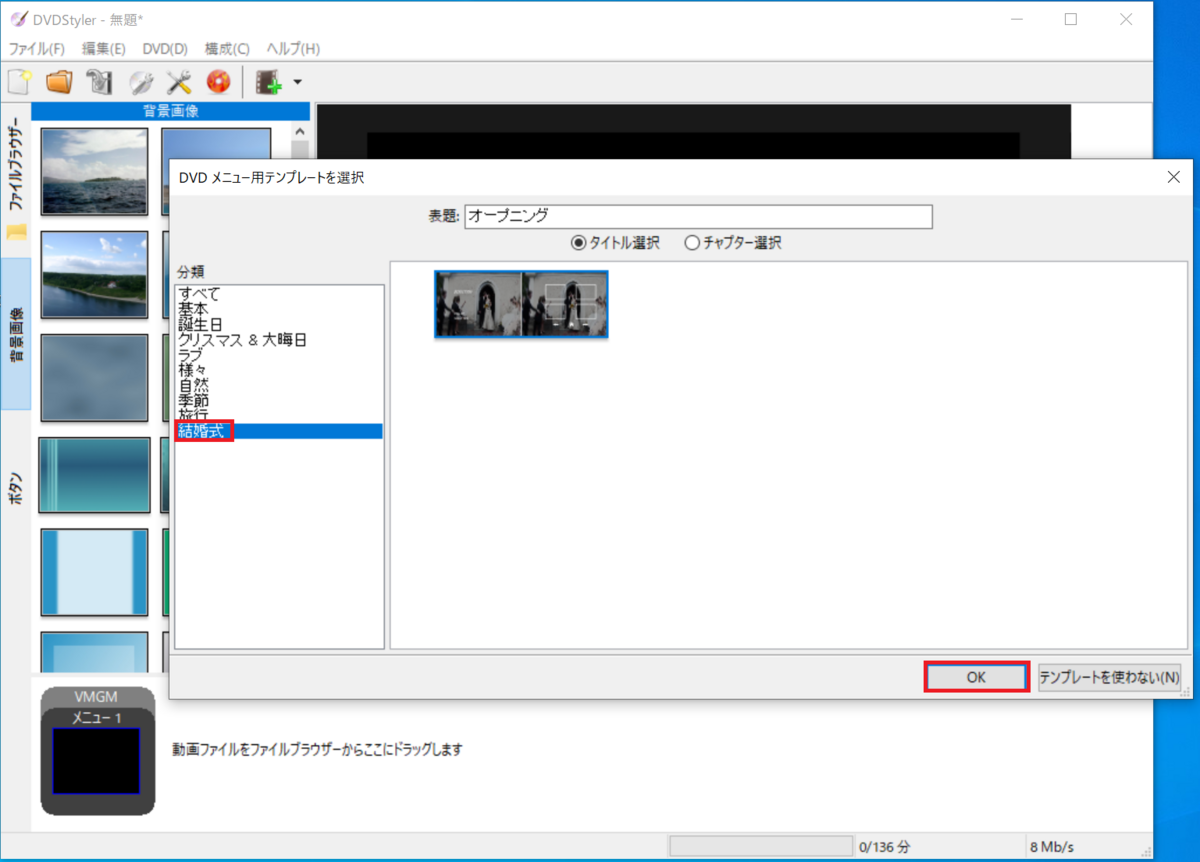Open the 編集(E) menu
Screen dimensions: 1200x862
[x=103, y=48]
